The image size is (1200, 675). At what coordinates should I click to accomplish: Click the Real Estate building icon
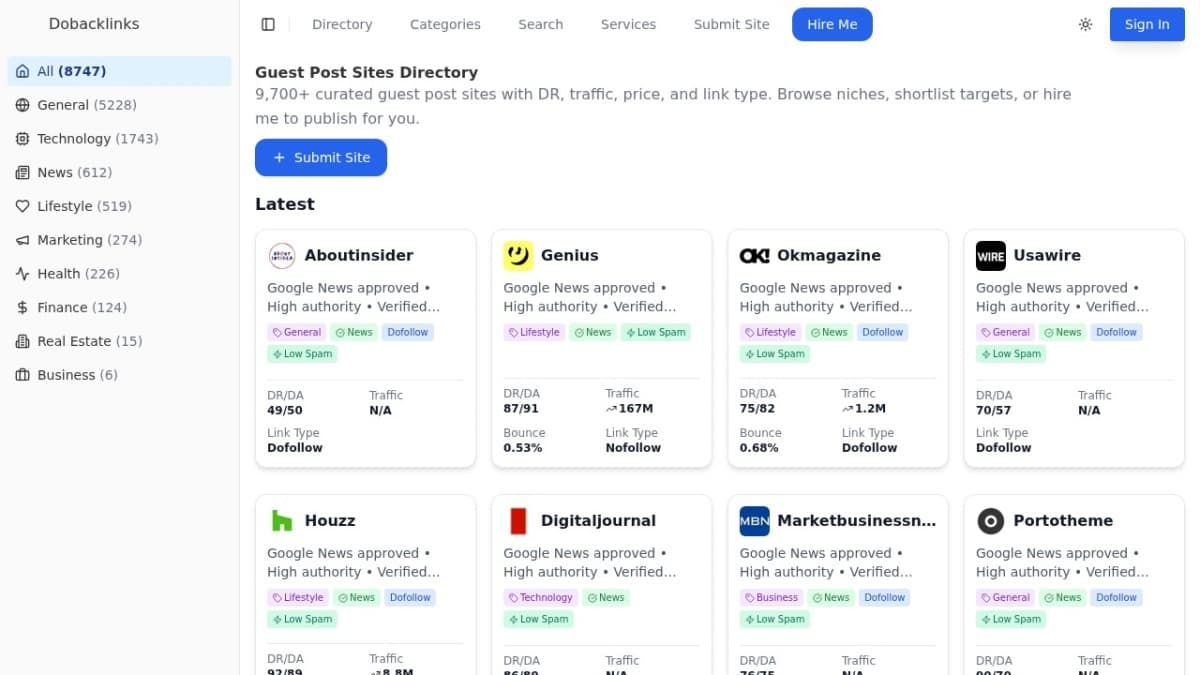22,341
